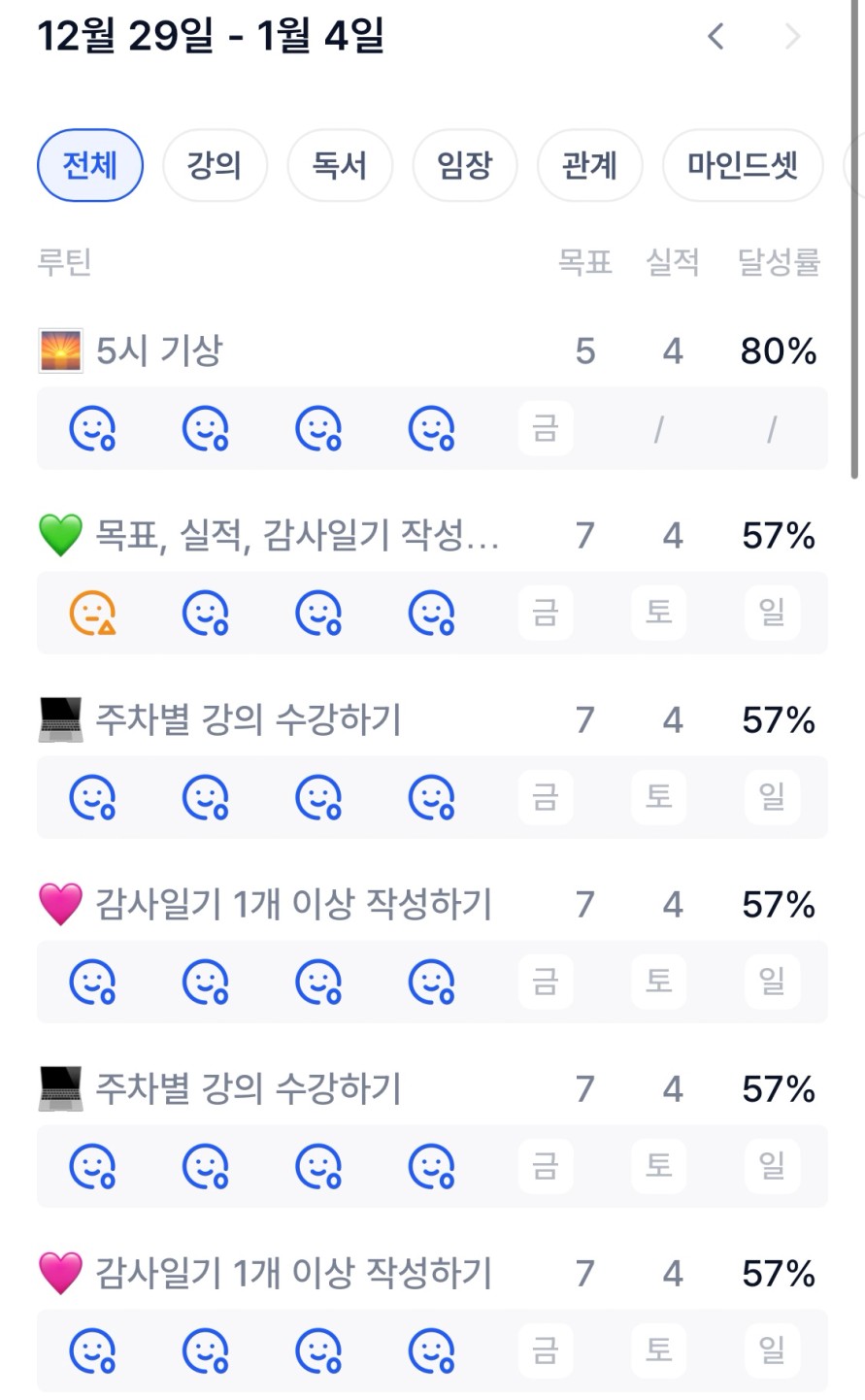
Task: Open the 5시 기상 routine title
Action: pyautogui.click(x=160, y=350)
